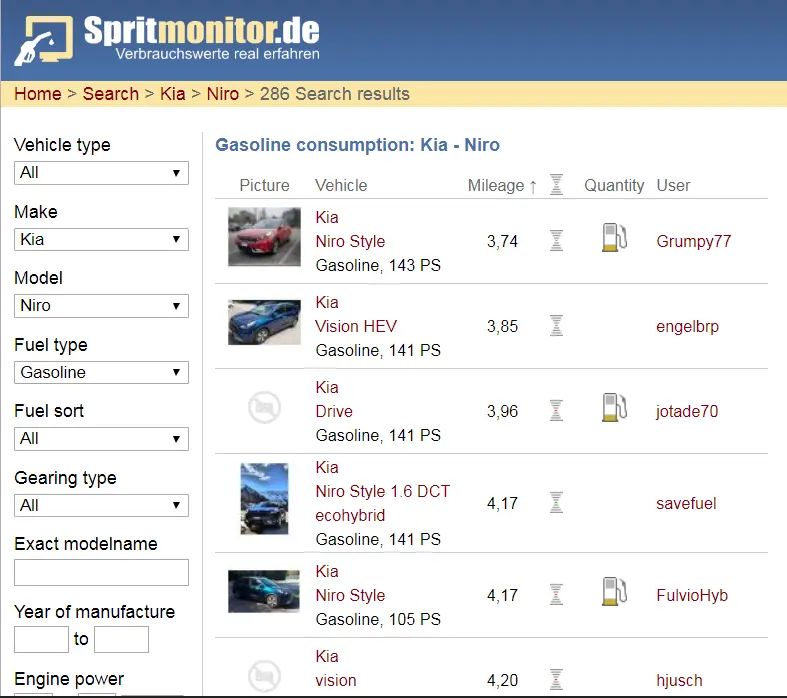Click mileage value 4,20
The width and height of the screenshot is (787, 698).
click(502, 680)
